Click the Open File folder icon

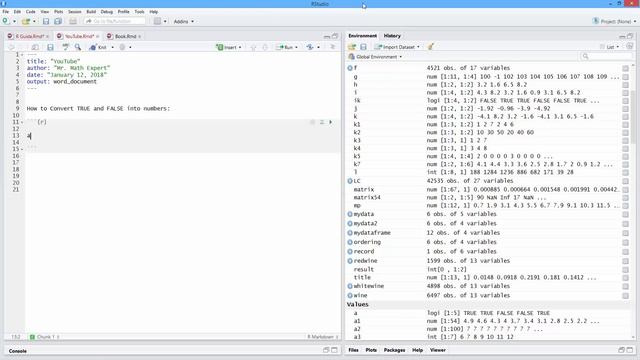pyautogui.click(x=26, y=21)
